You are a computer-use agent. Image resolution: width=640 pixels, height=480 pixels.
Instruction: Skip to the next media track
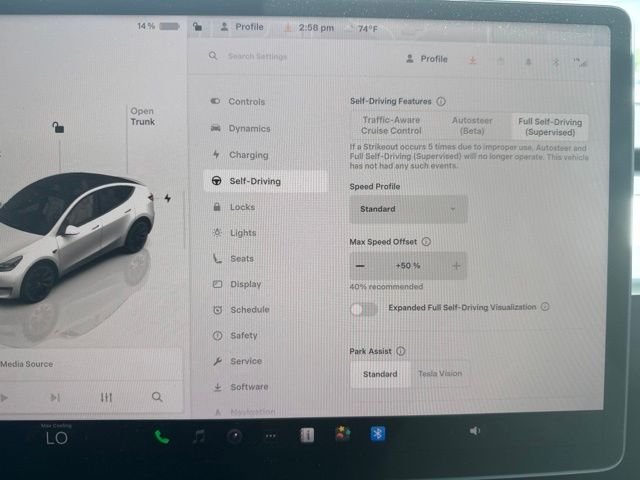[x=55, y=397]
